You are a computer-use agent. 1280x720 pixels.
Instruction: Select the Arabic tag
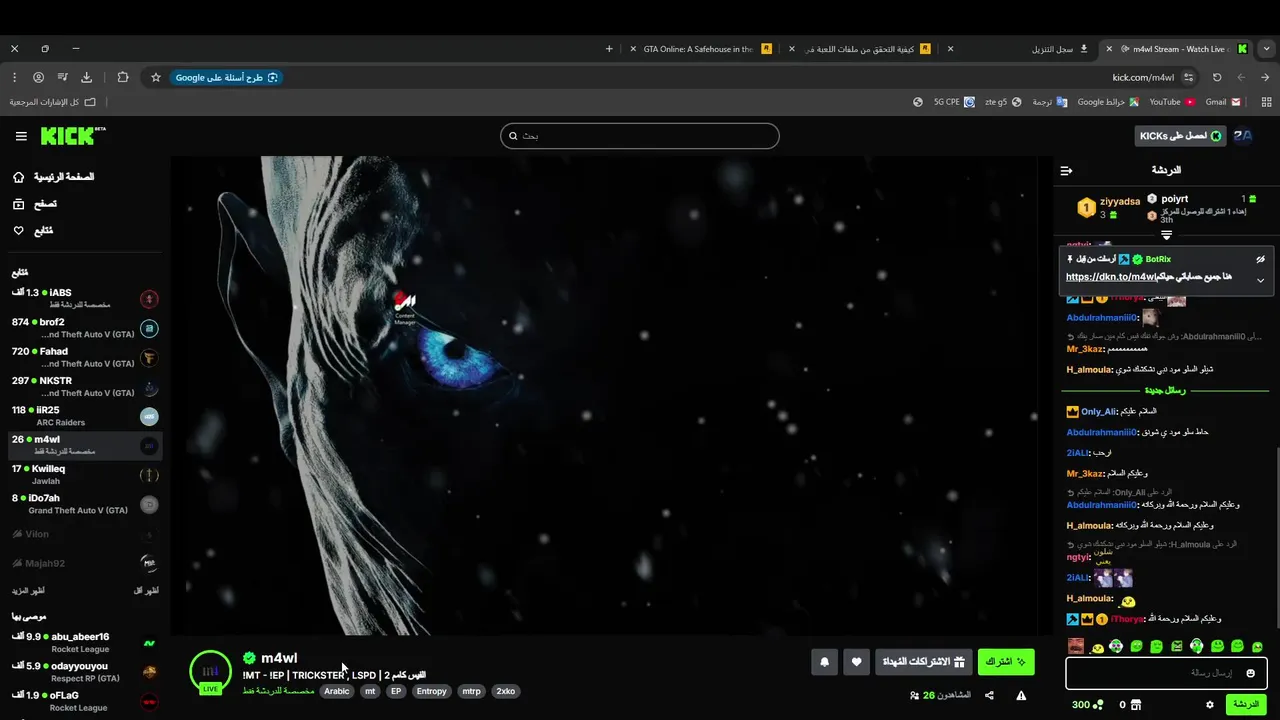[337, 691]
